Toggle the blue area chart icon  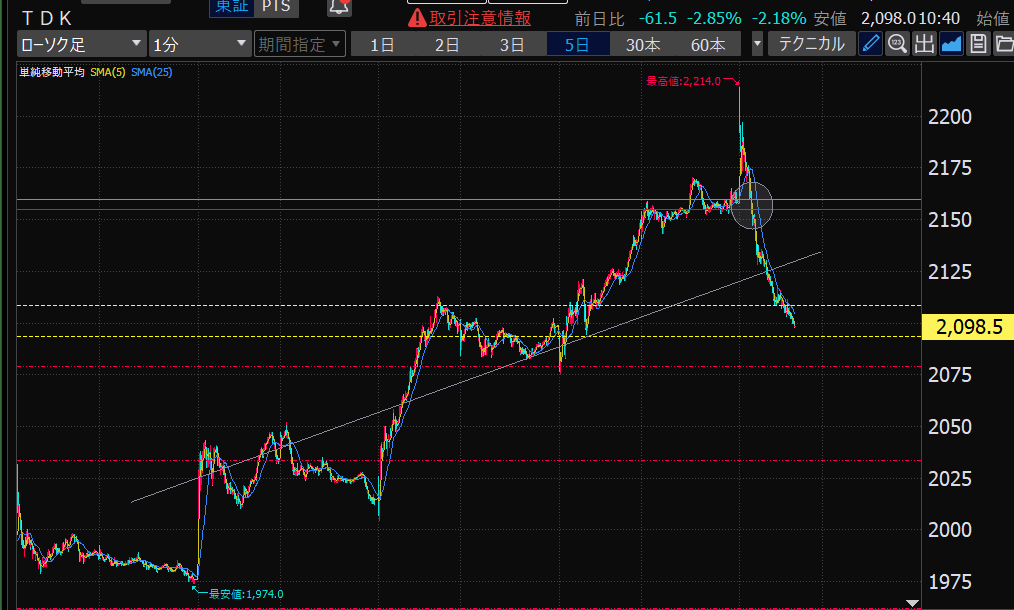[x=951, y=44]
